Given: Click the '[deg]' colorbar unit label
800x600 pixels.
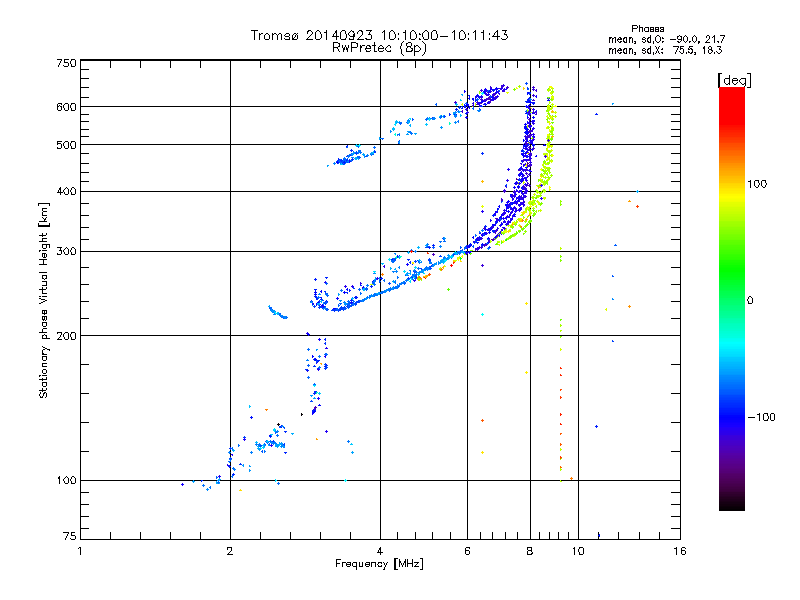Looking at the screenshot, I should pyautogui.click(x=734, y=80).
